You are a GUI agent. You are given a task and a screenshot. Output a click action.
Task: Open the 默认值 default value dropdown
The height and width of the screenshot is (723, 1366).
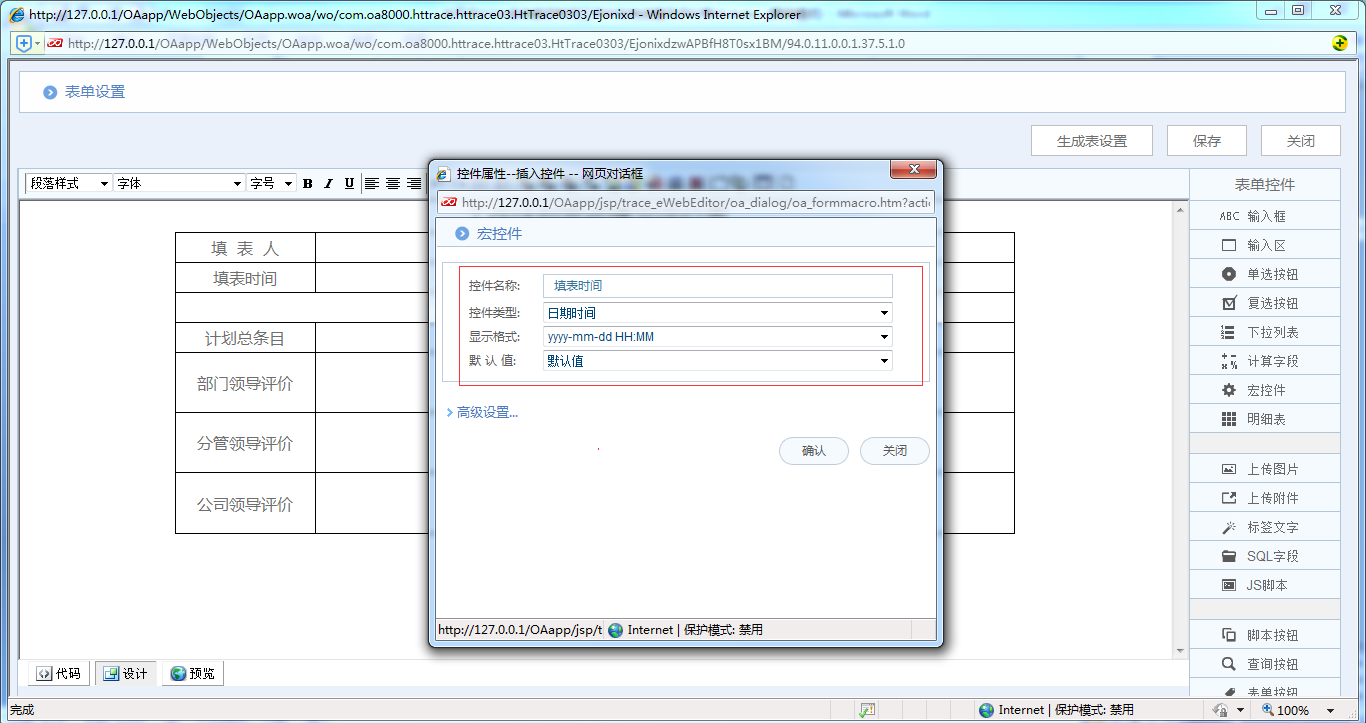point(884,360)
